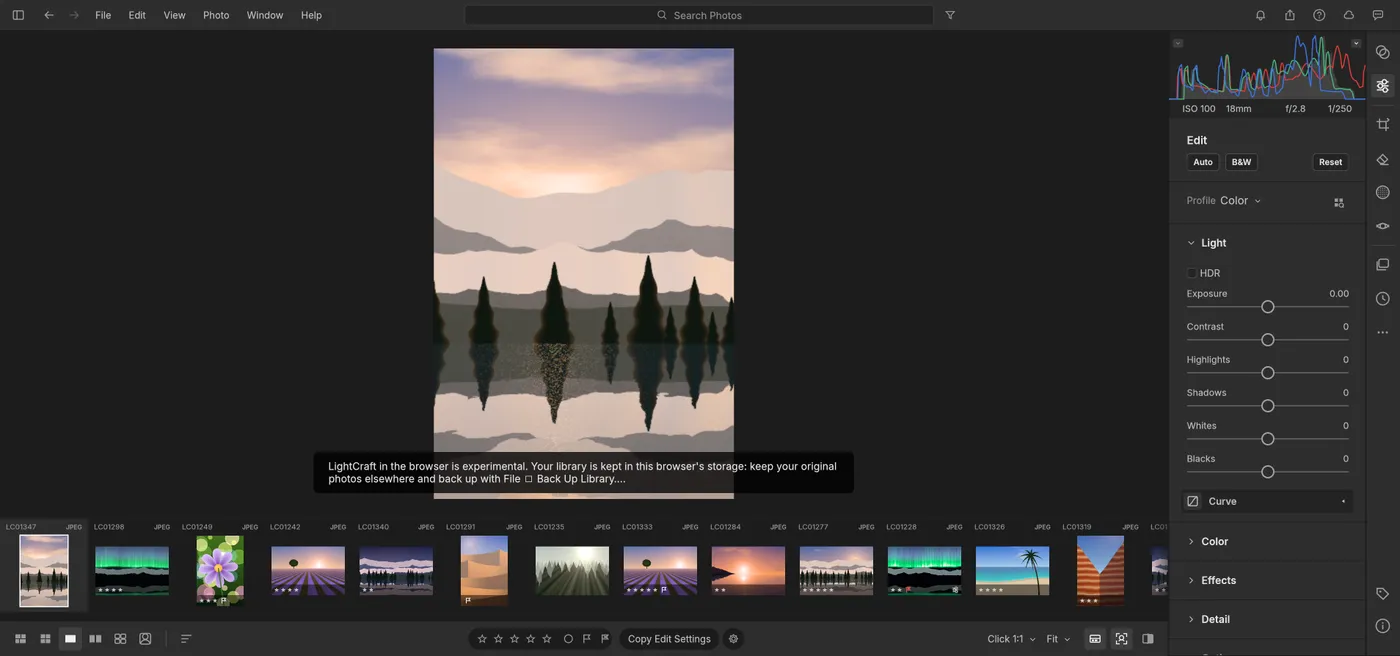The height and width of the screenshot is (656, 1400).
Task: Switch to single photo detail view
Action: [70, 639]
